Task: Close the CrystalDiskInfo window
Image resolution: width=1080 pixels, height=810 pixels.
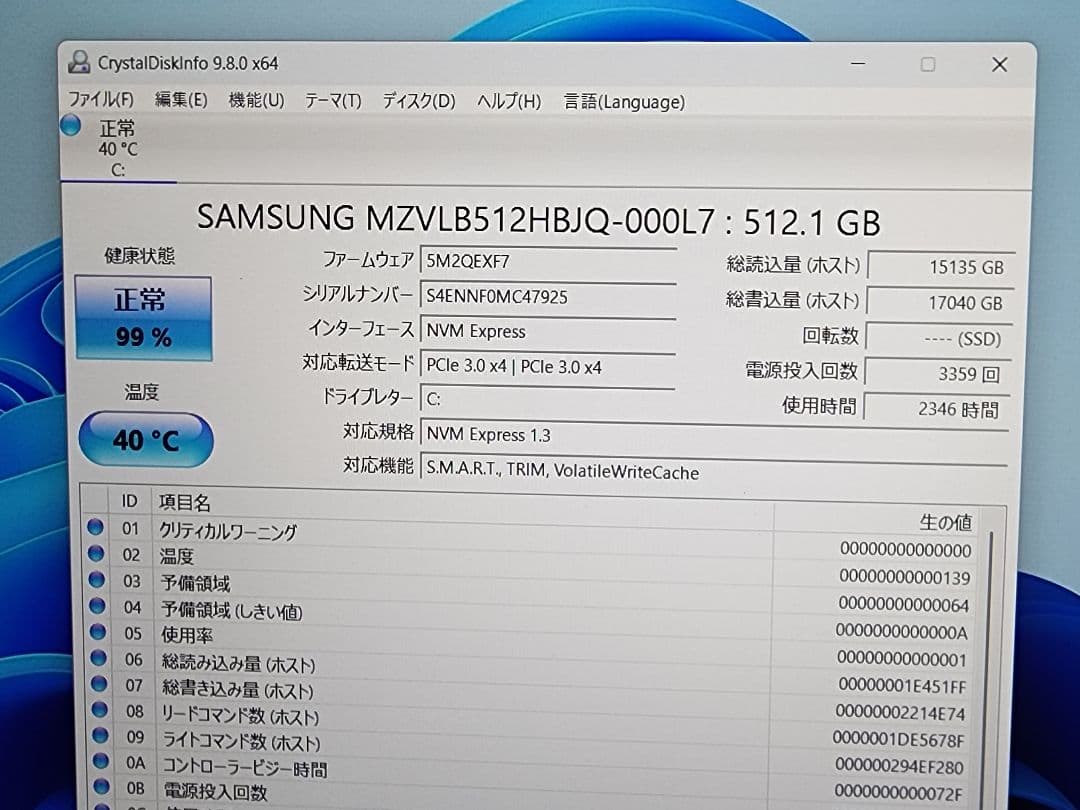Action: pos(999,65)
